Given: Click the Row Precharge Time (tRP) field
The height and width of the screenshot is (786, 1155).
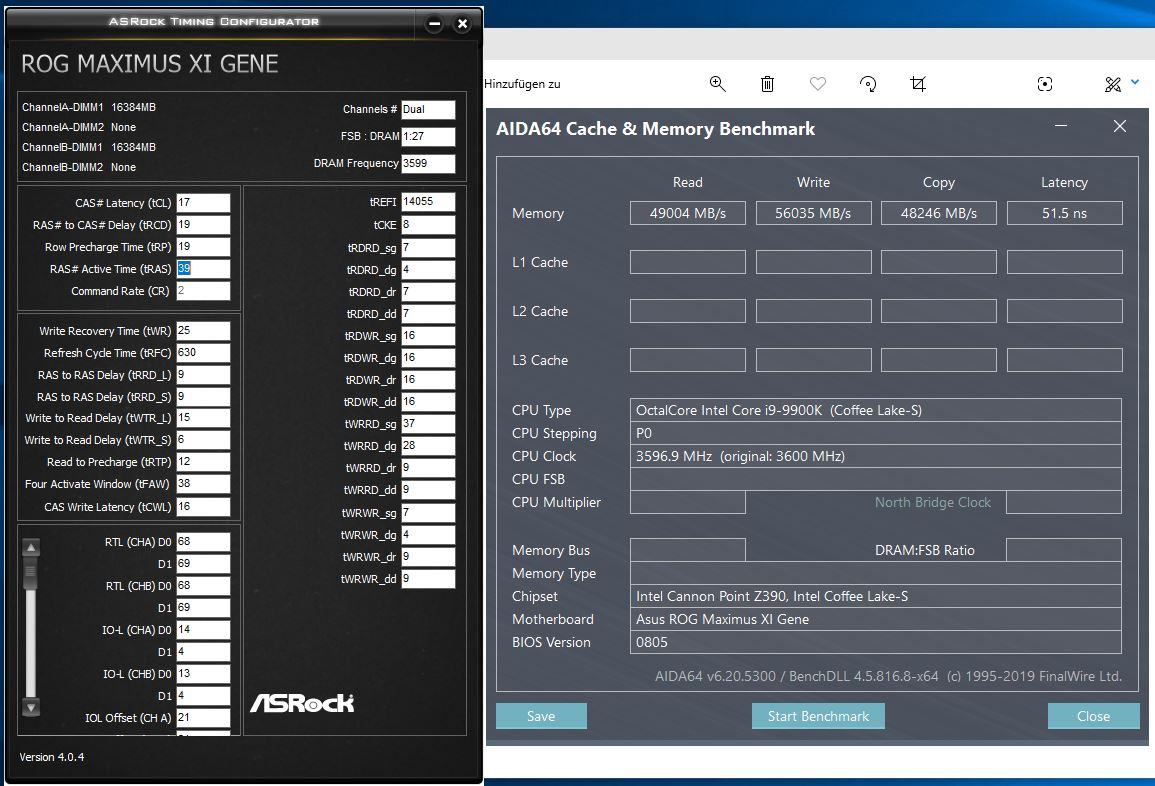Looking at the screenshot, I should (x=203, y=247).
